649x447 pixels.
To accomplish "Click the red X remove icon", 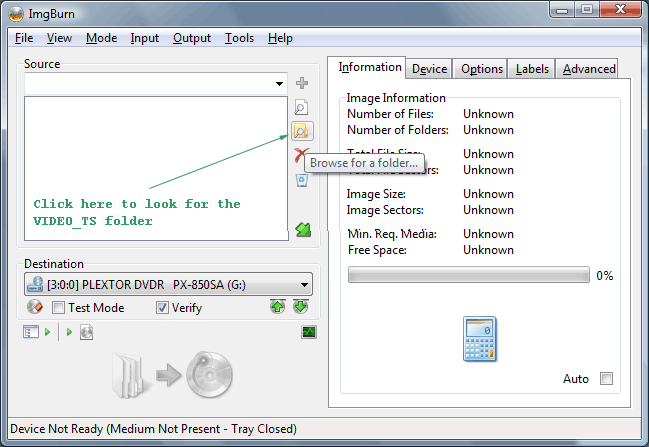I will point(301,156).
